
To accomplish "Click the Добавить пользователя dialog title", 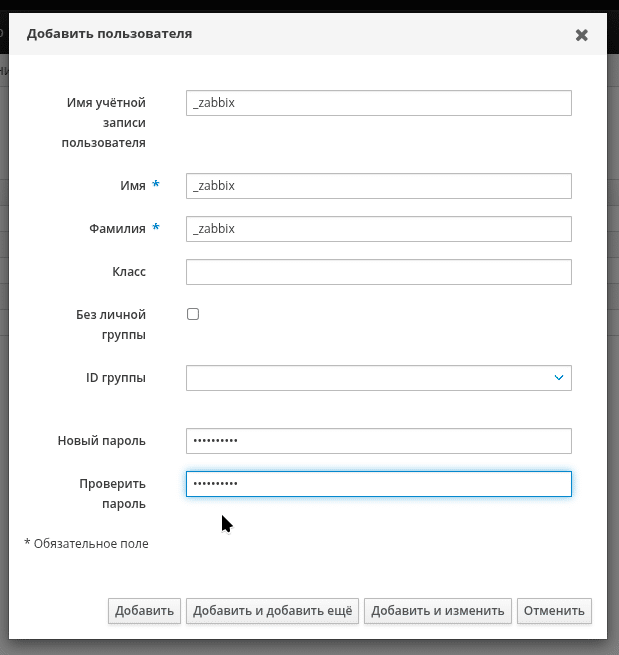I will [109, 34].
